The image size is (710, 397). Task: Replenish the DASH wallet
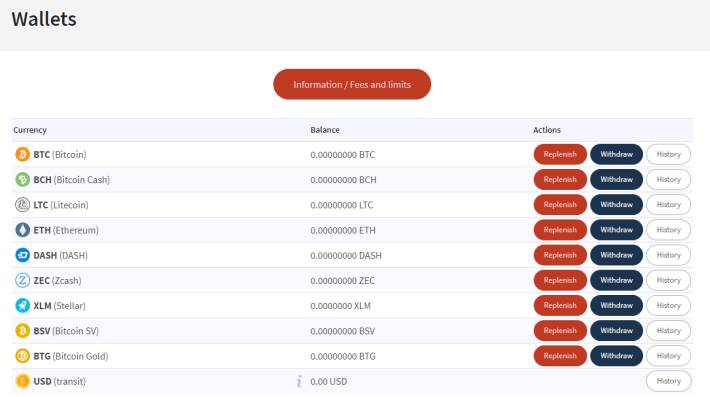[x=560, y=255]
